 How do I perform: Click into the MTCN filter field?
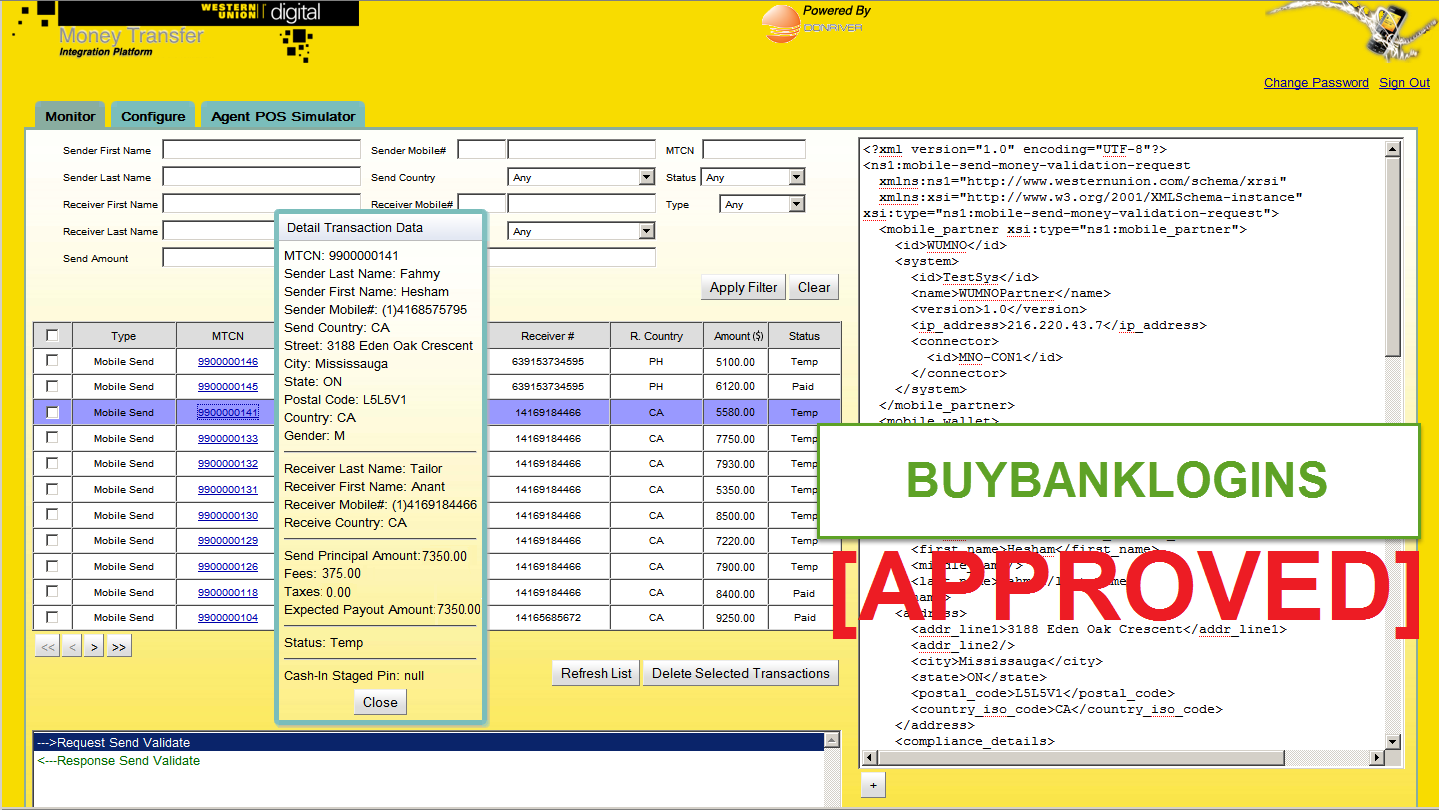pos(753,150)
